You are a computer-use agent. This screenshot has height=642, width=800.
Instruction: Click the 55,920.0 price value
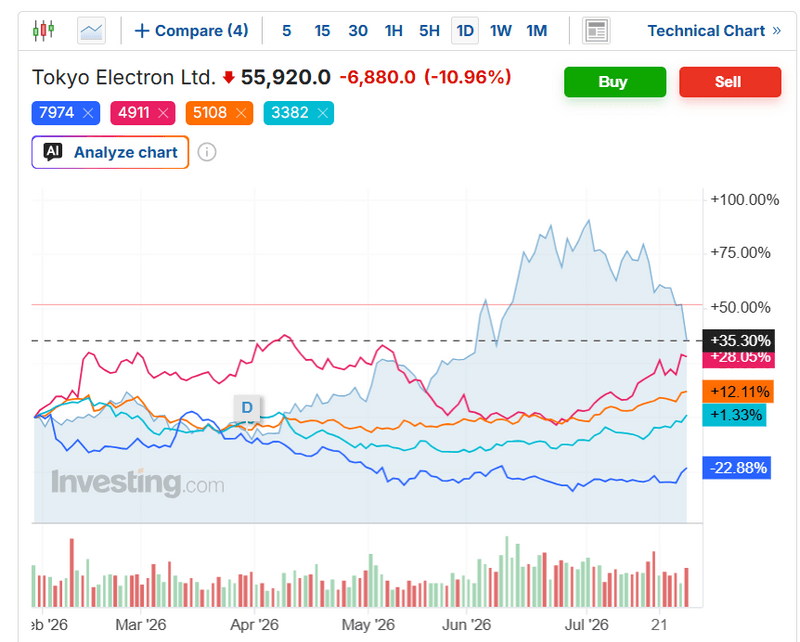tap(286, 78)
